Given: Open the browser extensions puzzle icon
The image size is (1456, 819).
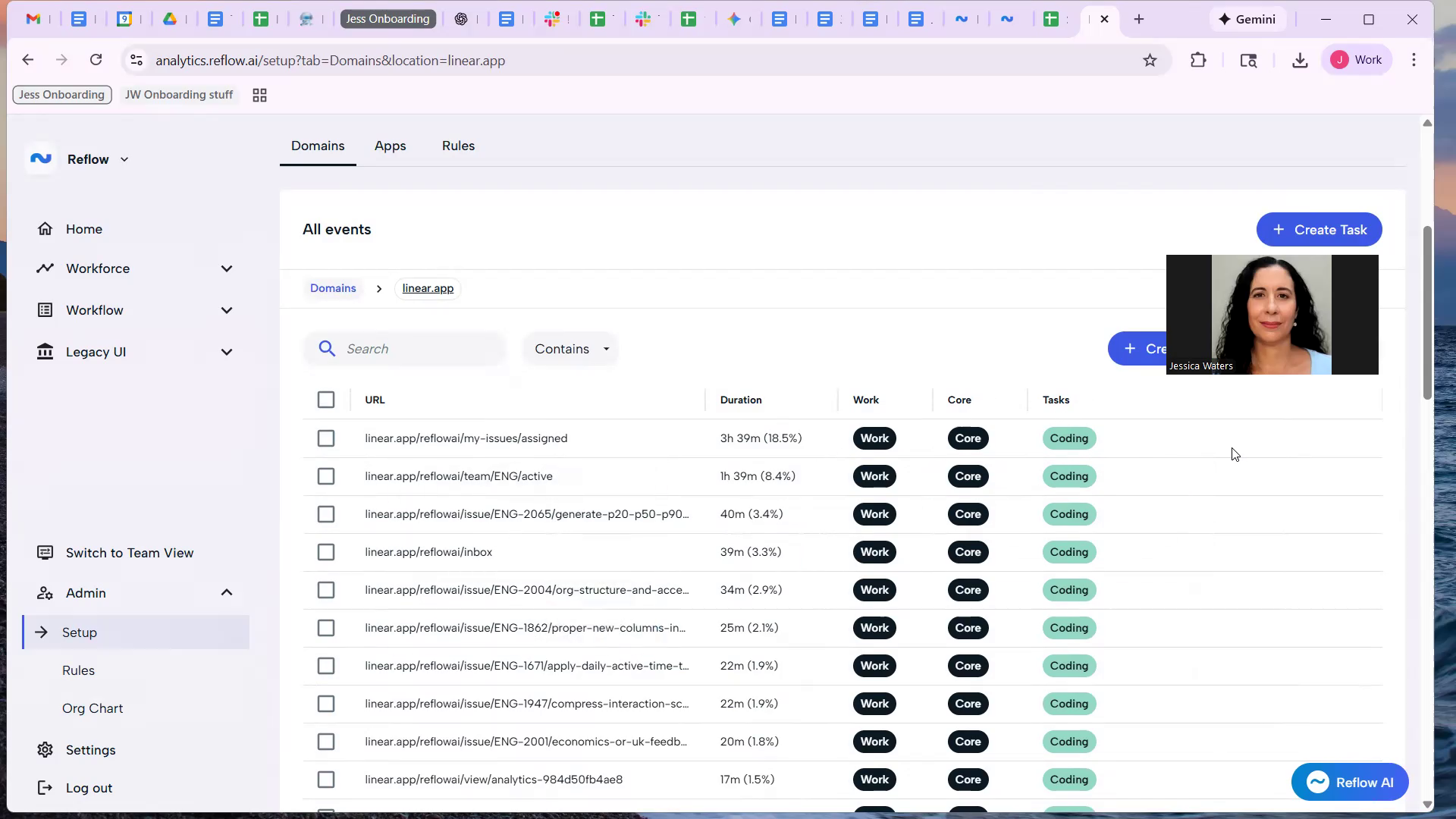Looking at the screenshot, I should coord(1198,60).
